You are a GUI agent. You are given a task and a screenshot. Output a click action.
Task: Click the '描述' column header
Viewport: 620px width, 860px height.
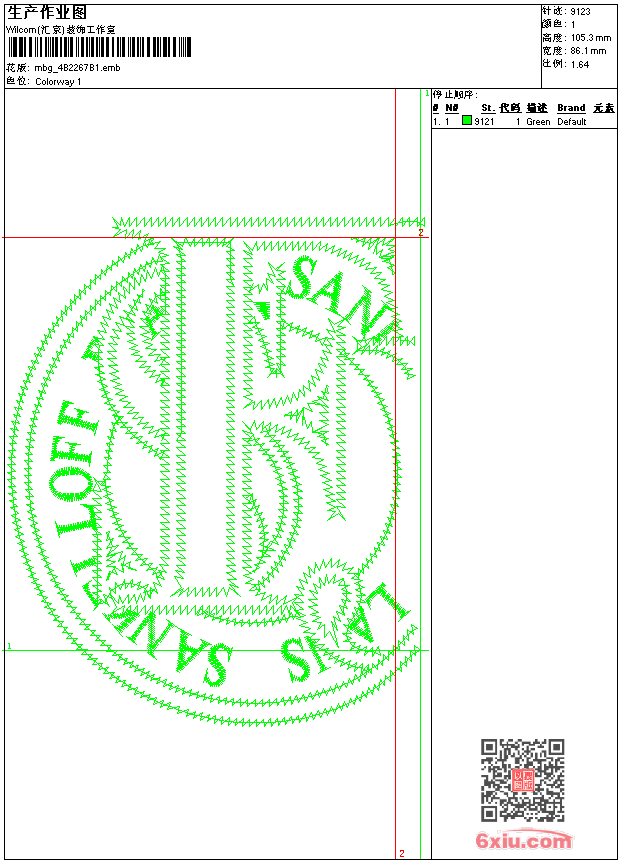pyautogui.click(x=537, y=108)
